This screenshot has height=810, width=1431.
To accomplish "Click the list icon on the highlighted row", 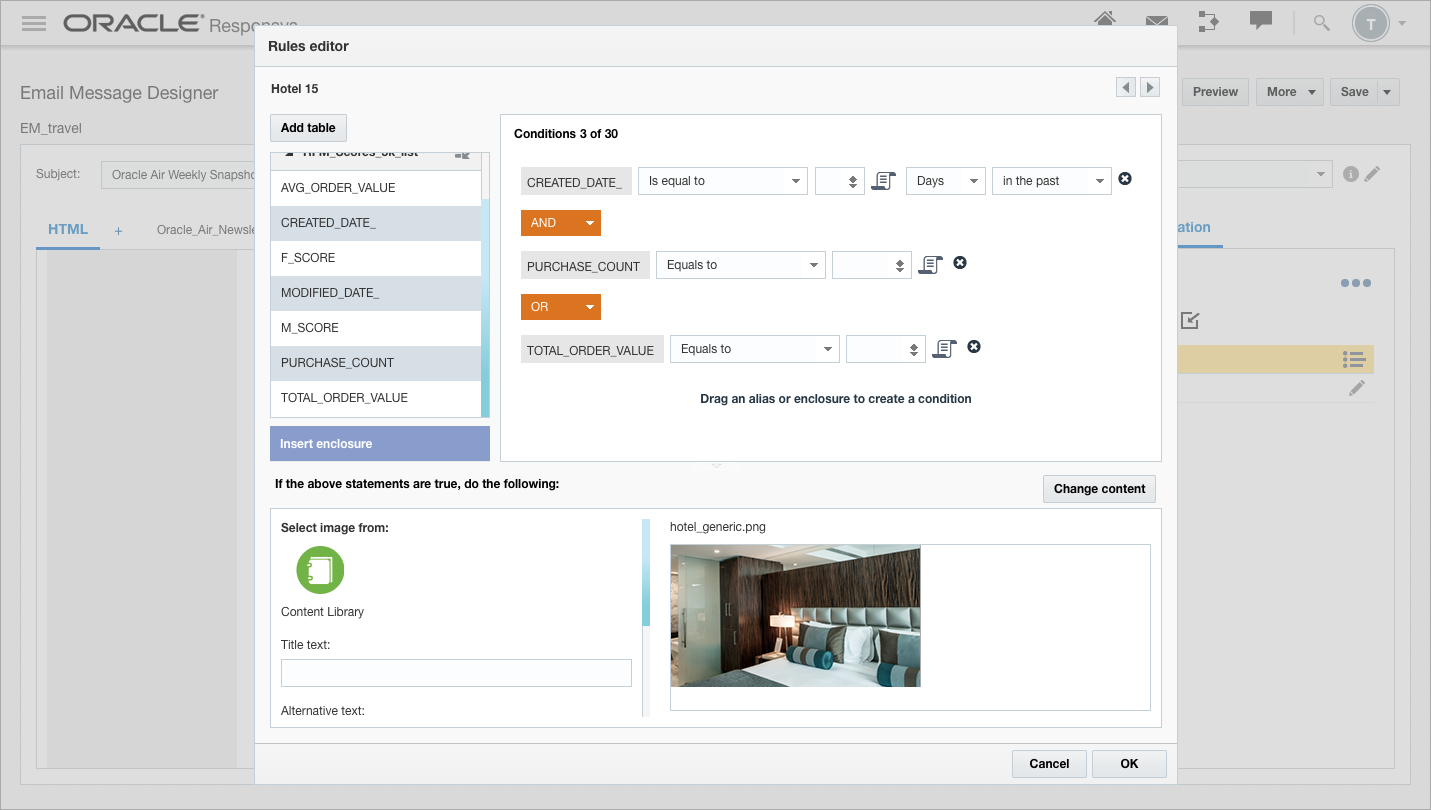I will click(x=1354, y=359).
